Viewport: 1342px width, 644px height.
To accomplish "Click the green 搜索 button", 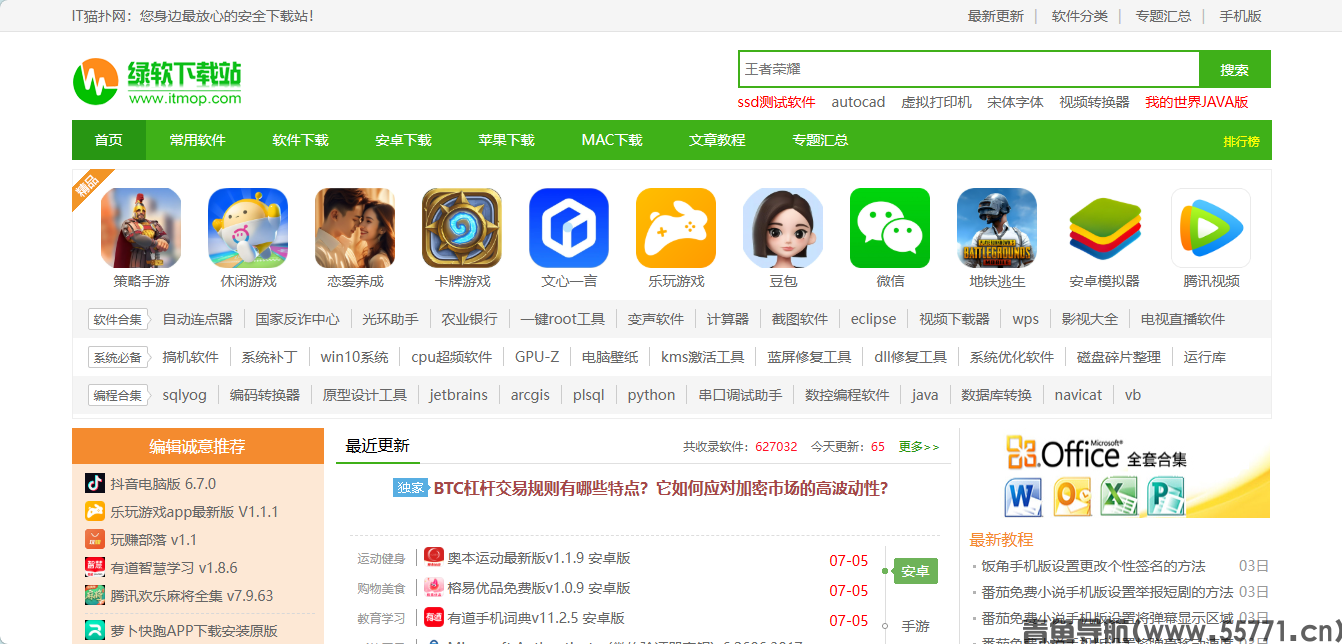I will 1234,69.
